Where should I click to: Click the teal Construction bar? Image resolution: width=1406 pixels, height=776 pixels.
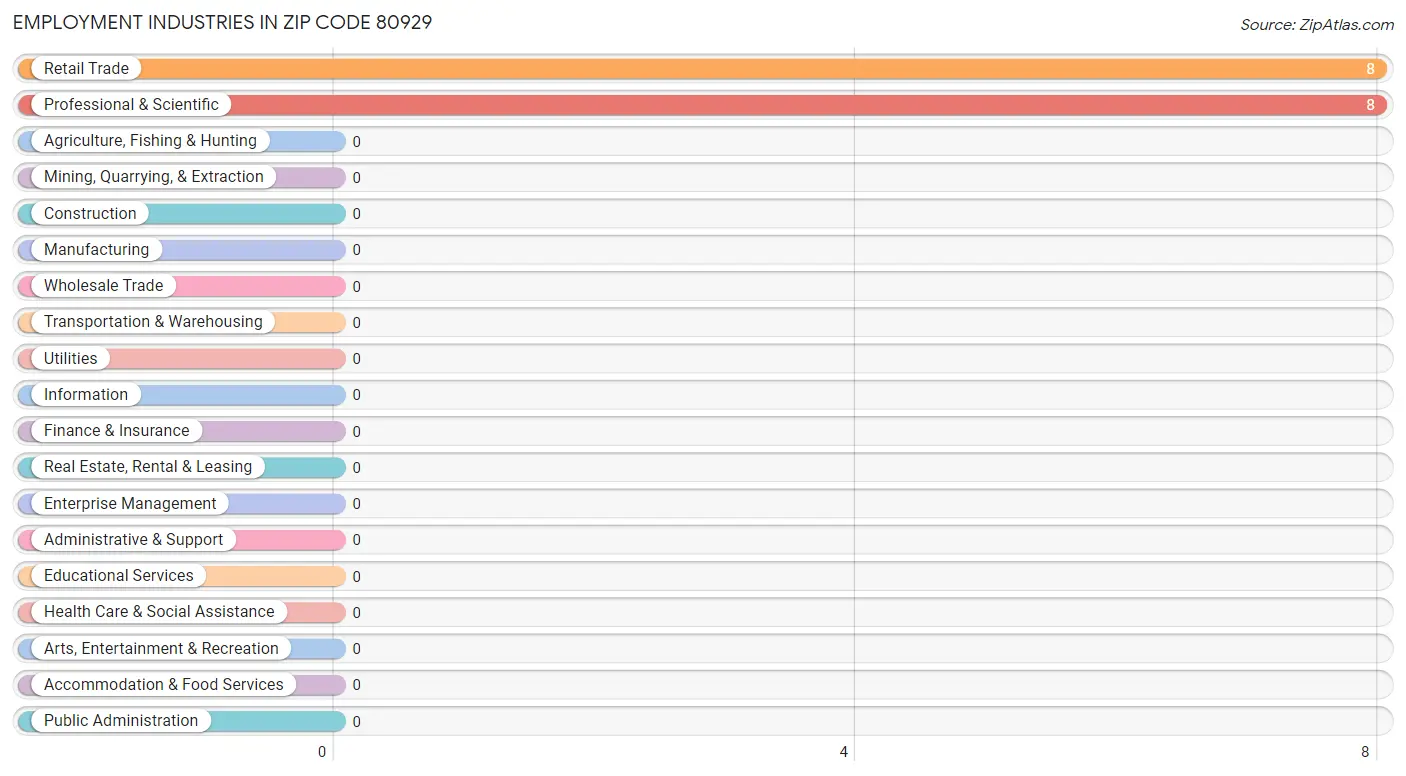(x=181, y=213)
